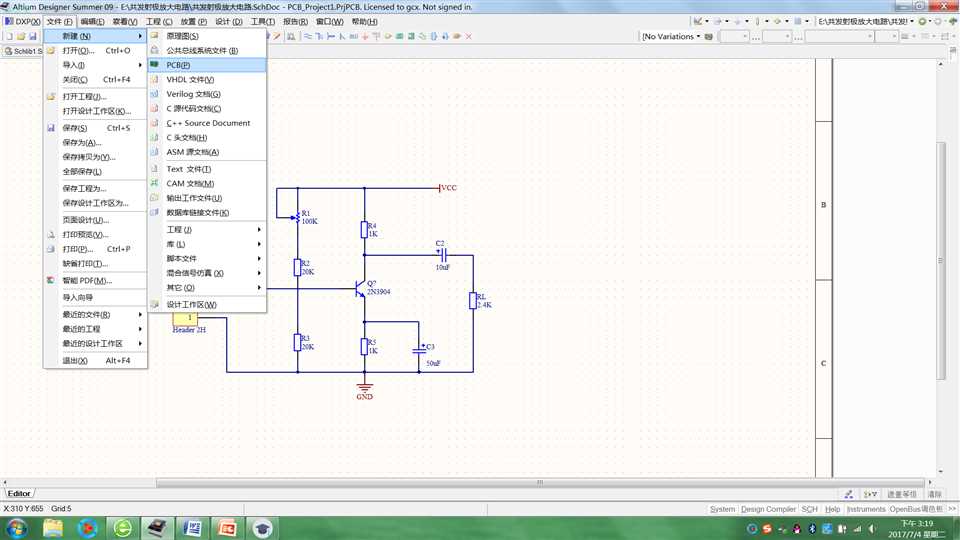Open Word from the taskbar
960x540 pixels.
click(192, 528)
